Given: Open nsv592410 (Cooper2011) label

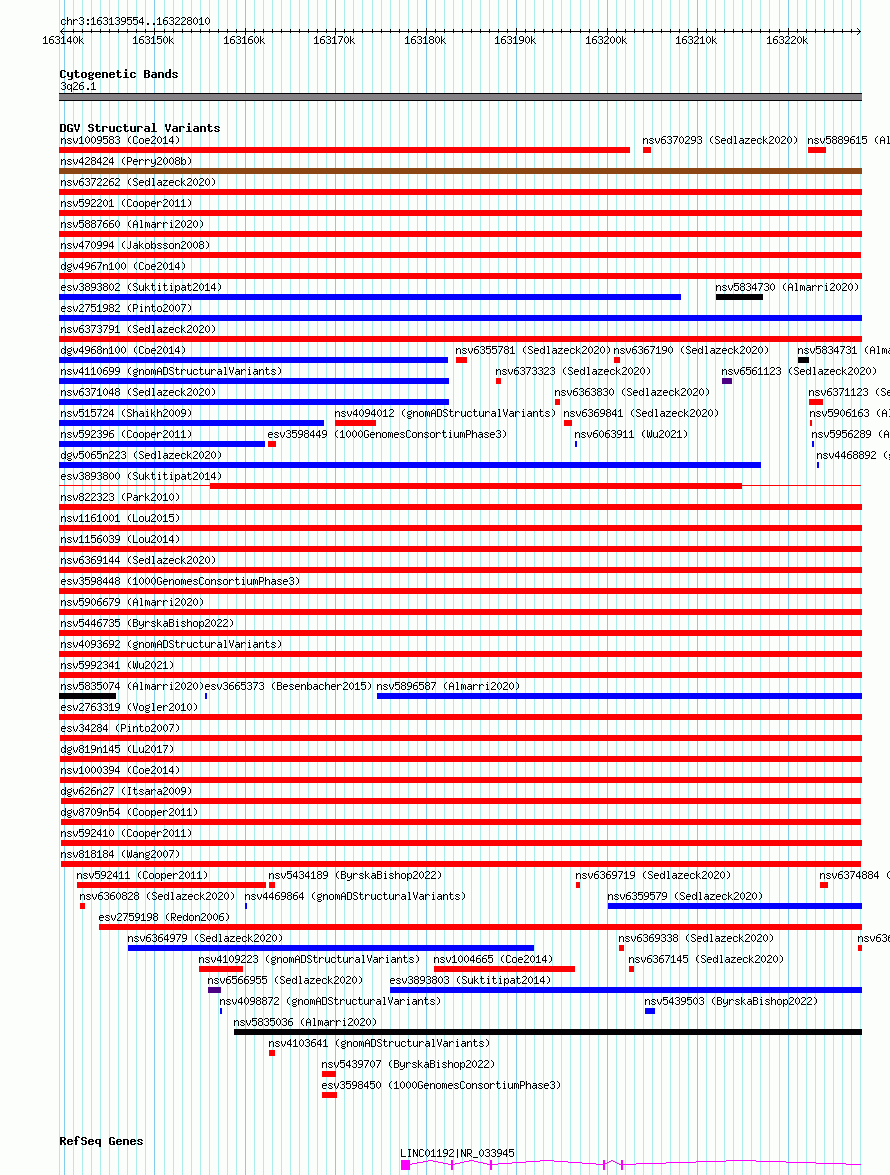Looking at the screenshot, I should (x=126, y=833).
